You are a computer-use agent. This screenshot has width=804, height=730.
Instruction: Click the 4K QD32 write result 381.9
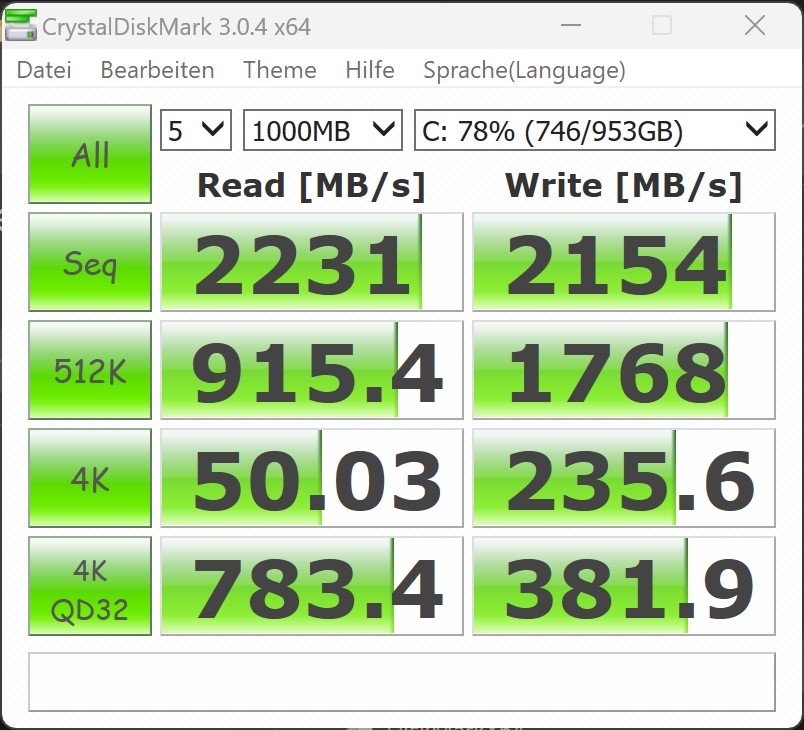tap(624, 586)
